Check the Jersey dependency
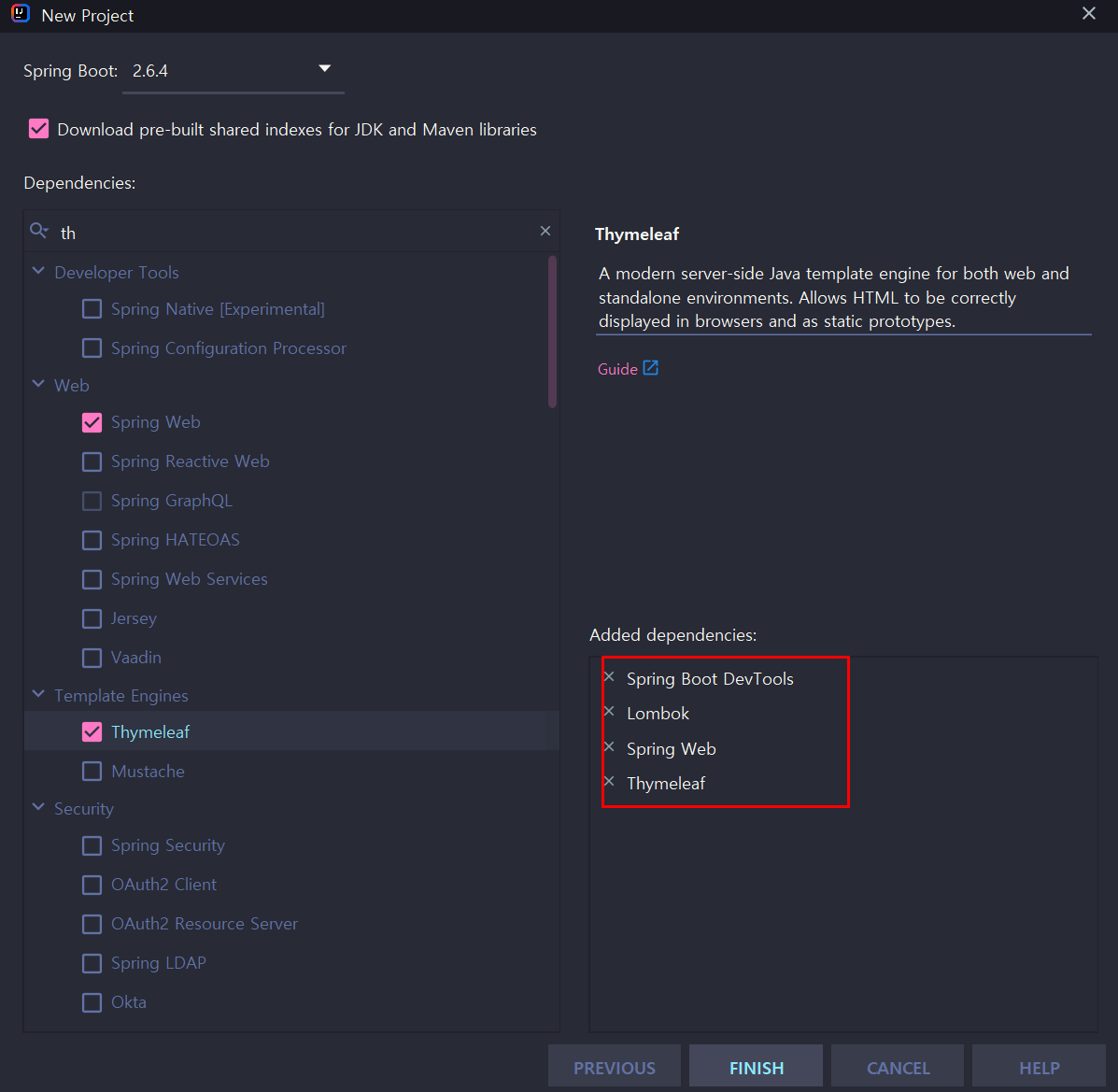Screen dimensions: 1118x1092 coord(92,618)
